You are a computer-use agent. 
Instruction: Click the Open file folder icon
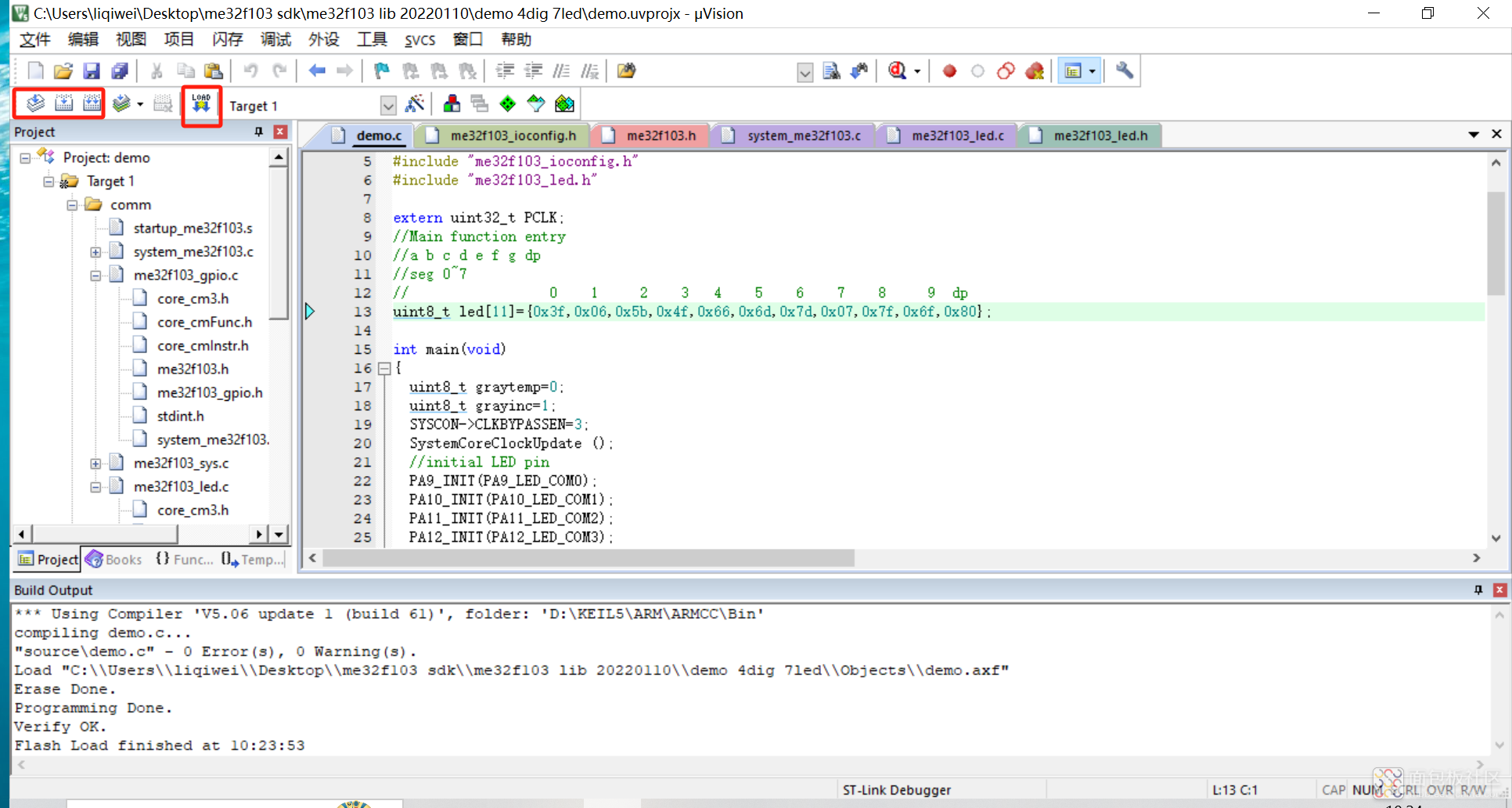(x=63, y=71)
